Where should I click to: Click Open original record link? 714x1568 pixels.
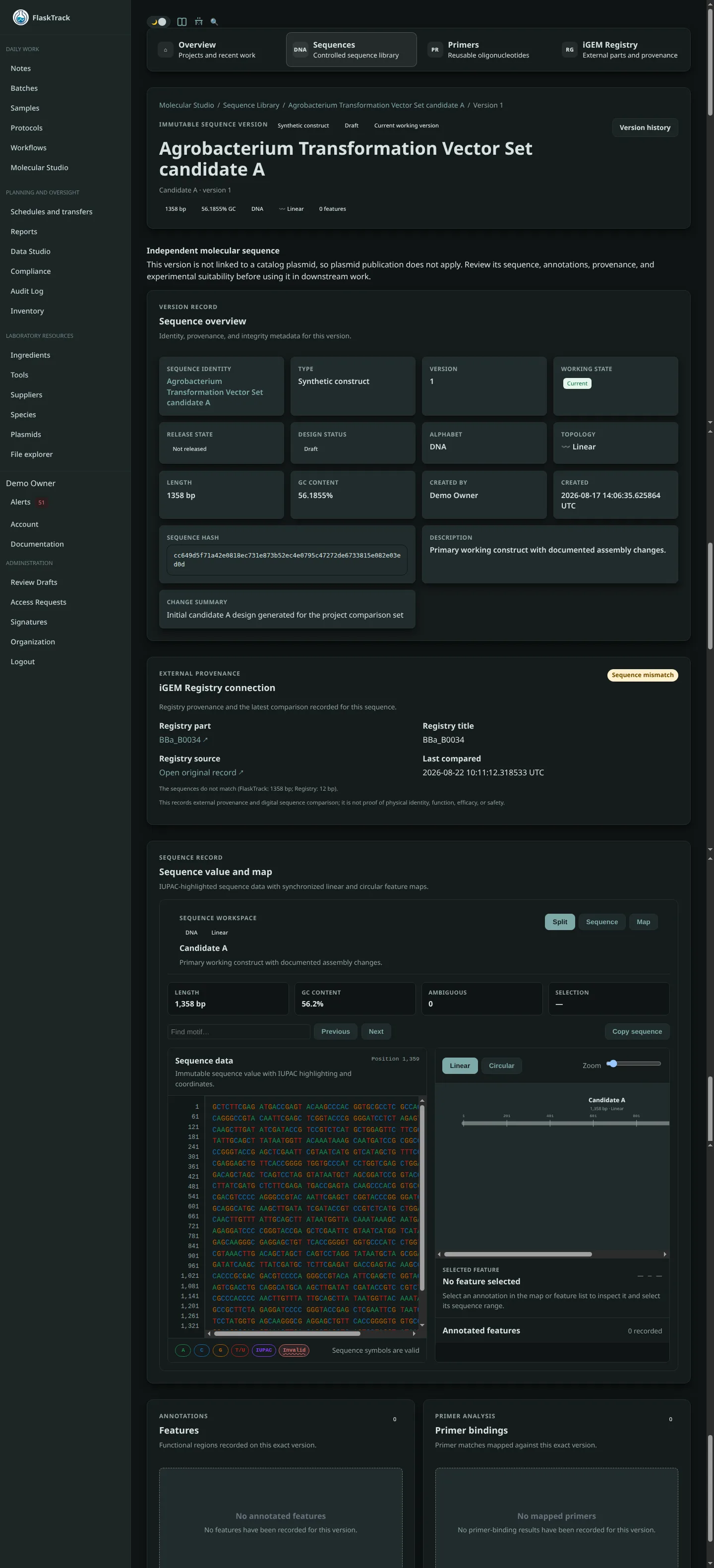tap(201, 773)
